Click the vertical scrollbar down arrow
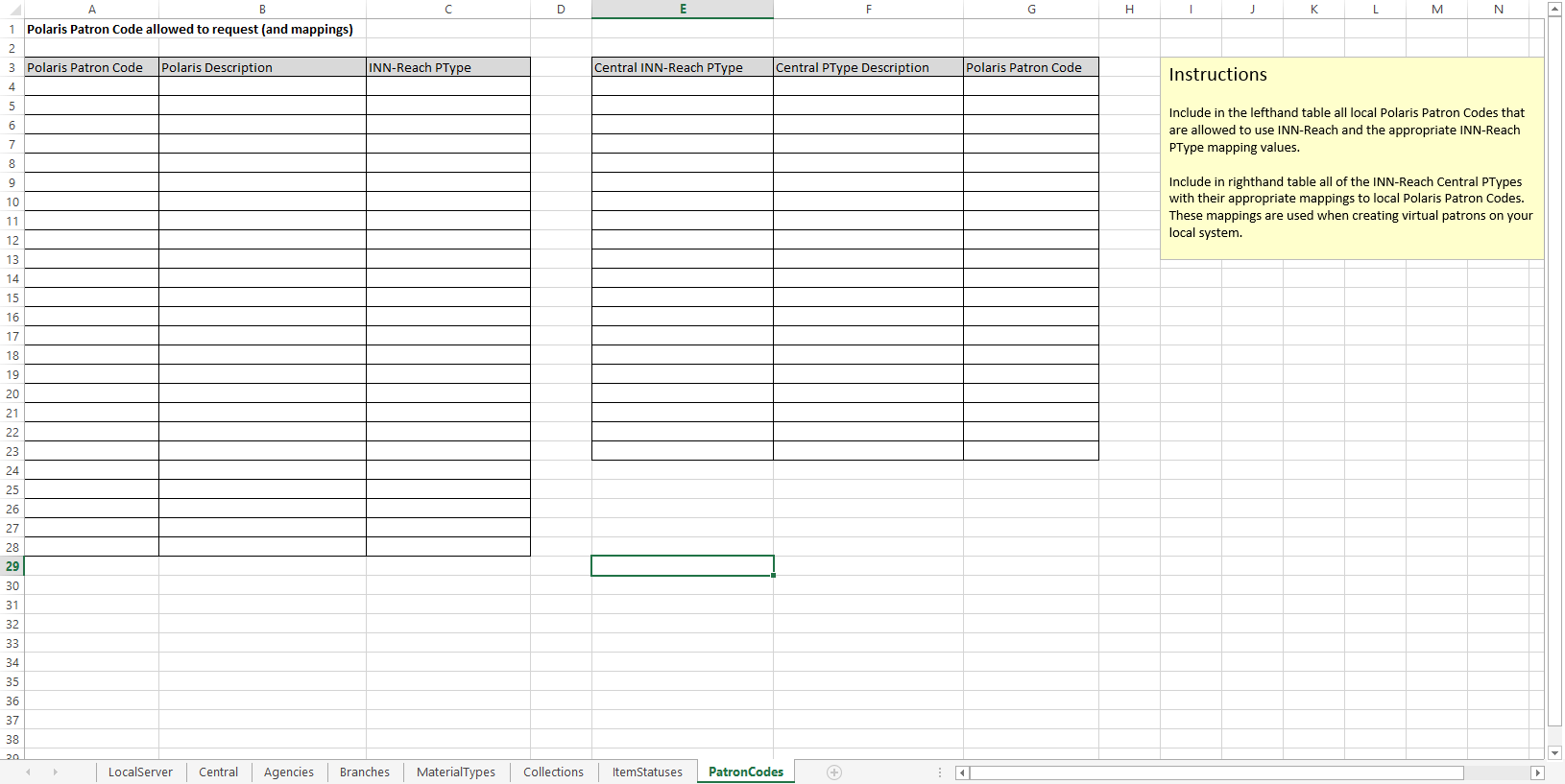 pos(1555,753)
